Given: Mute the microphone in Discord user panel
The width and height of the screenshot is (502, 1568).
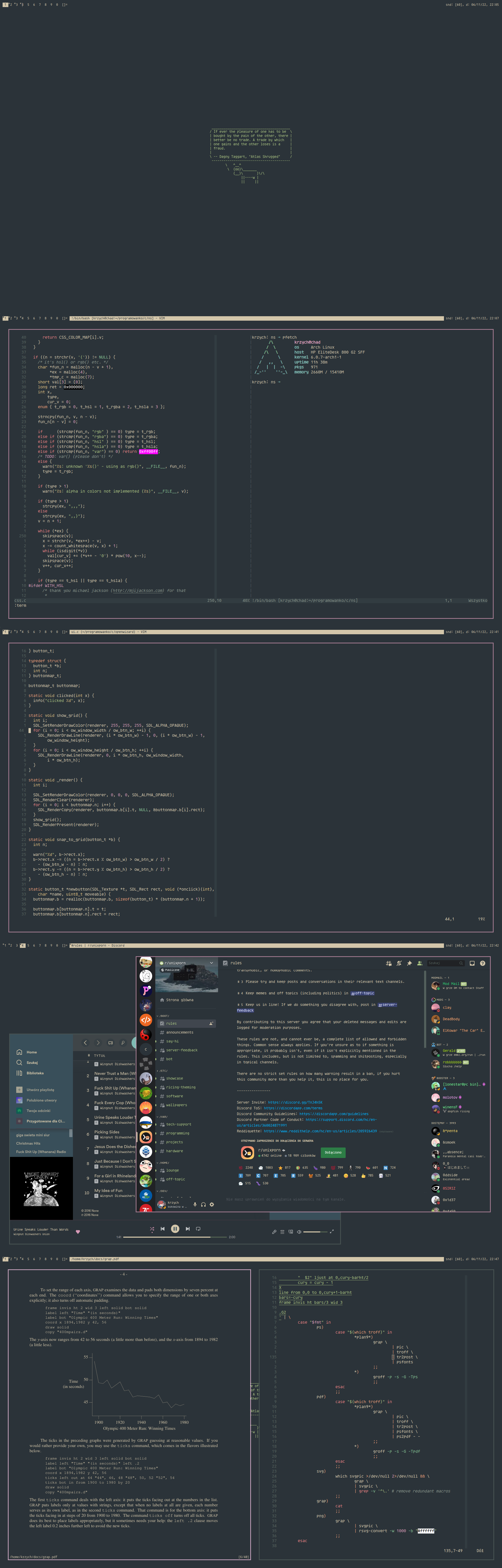Looking at the screenshot, I should point(195,1204).
